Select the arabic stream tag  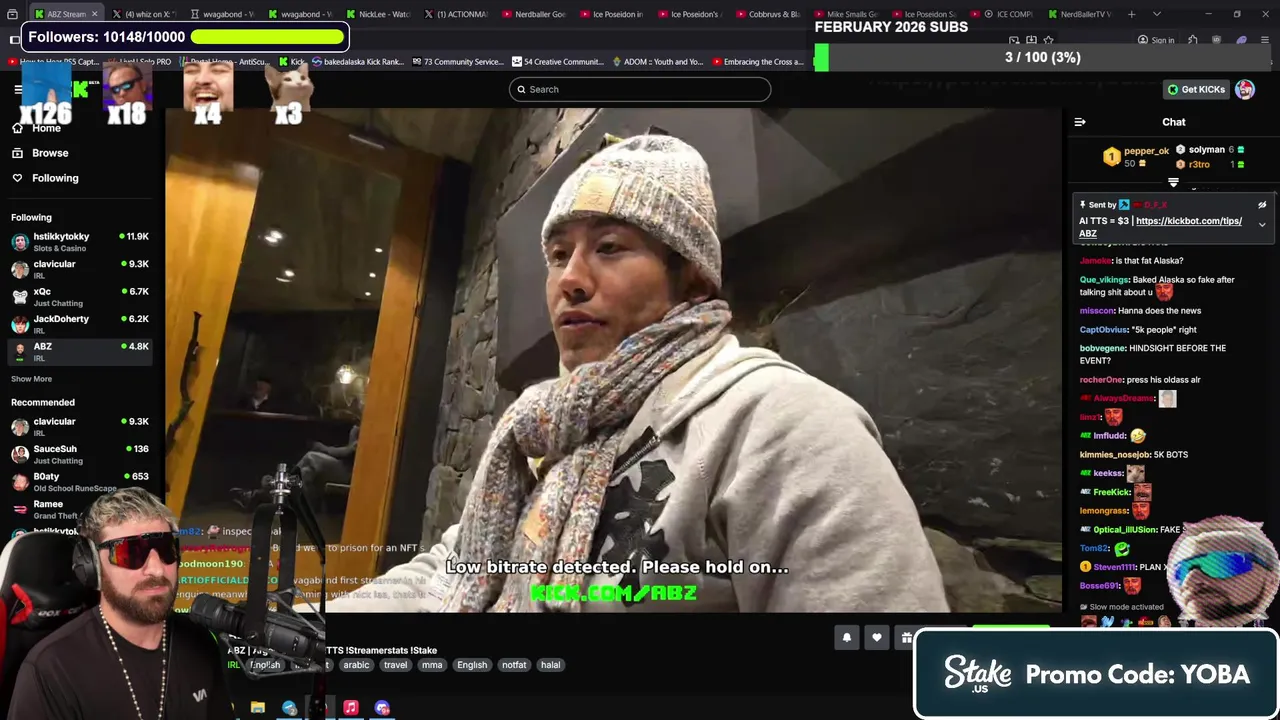point(356,665)
